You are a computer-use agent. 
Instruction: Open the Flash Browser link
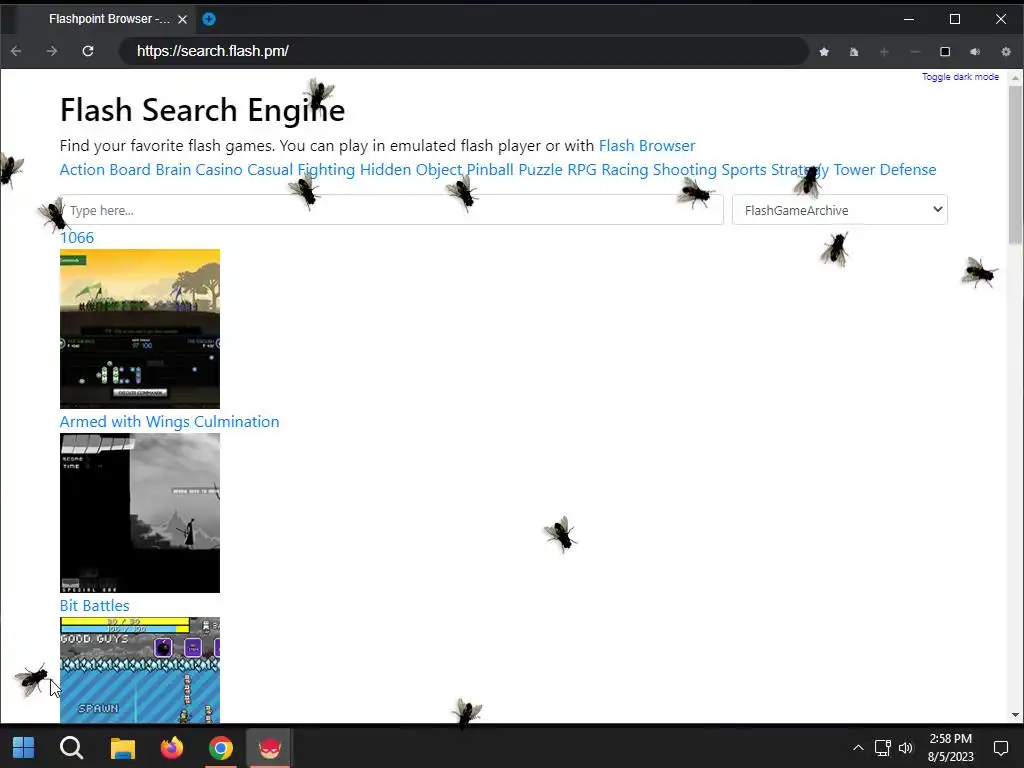[x=647, y=146]
